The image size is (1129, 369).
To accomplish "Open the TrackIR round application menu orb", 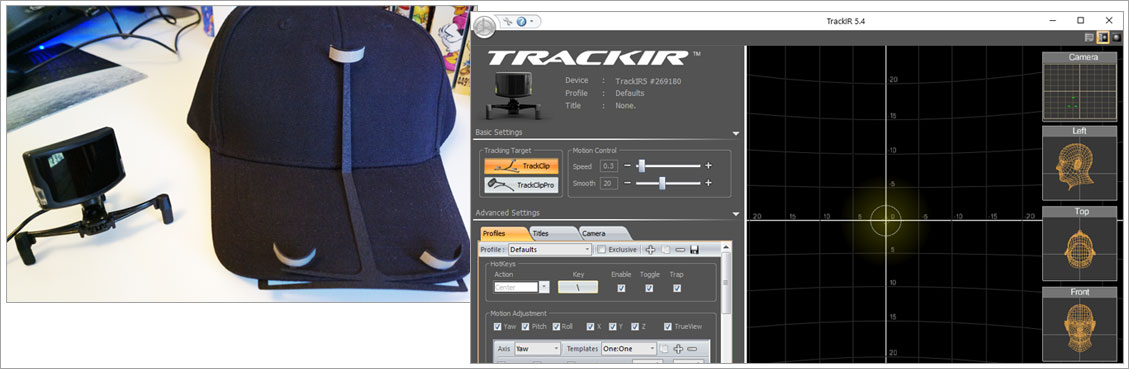I will pyautogui.click(x=485, y=28).
